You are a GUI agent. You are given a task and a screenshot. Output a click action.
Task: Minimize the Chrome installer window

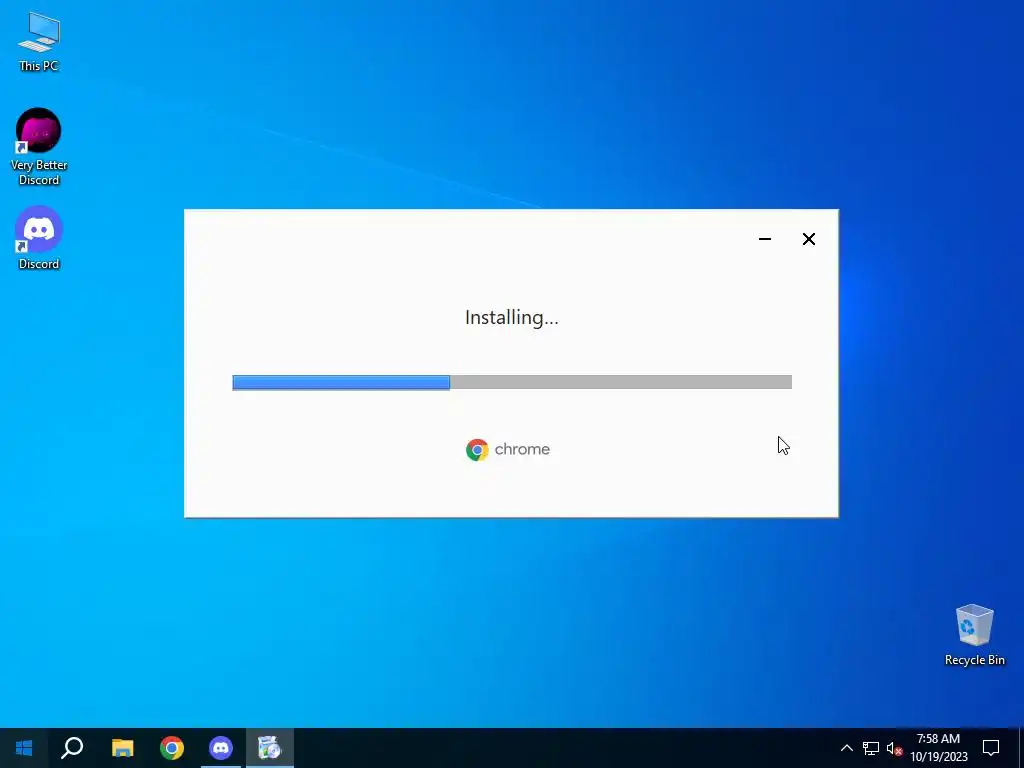point(765,239)
